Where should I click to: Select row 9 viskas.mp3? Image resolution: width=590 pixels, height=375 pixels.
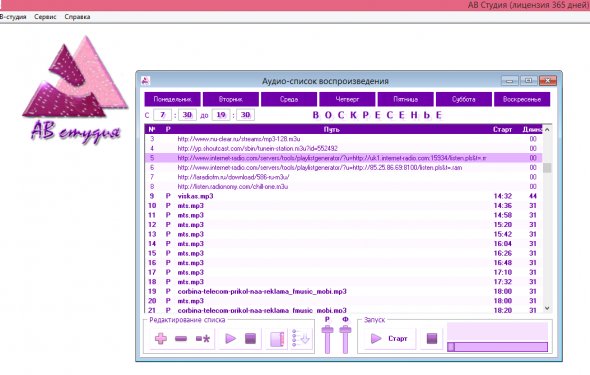pyautogui.click(x=343, y=196)
